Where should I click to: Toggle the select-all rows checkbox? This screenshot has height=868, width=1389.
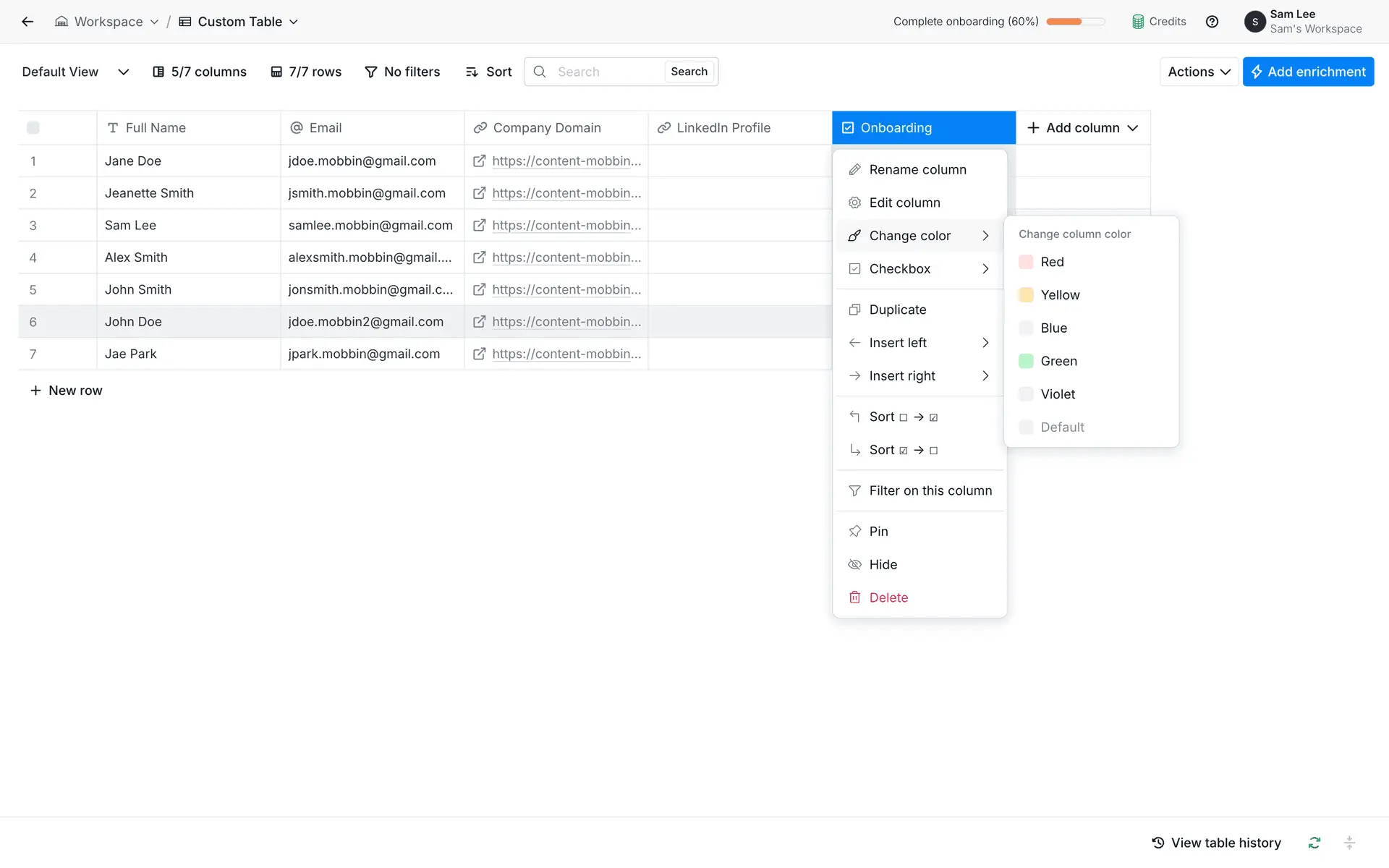point(33,128)
